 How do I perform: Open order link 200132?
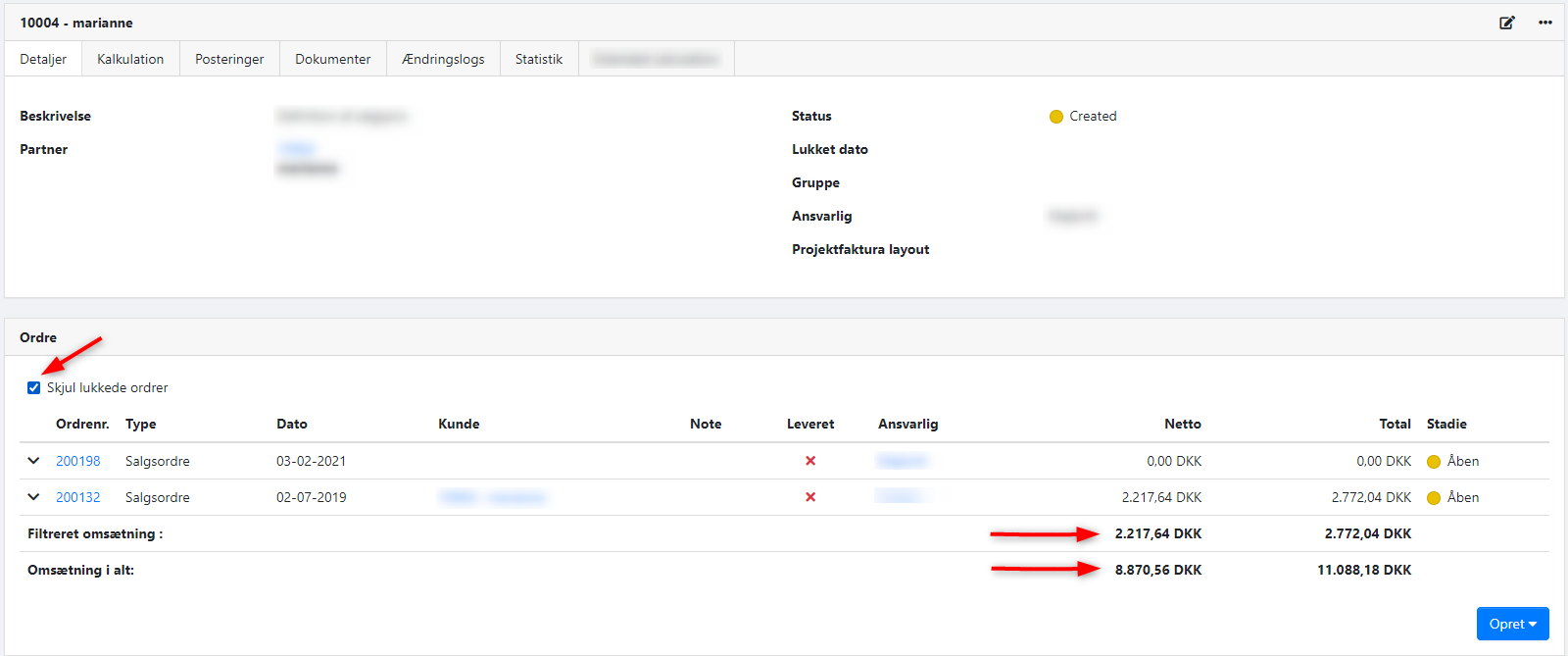tap(78, 497)
